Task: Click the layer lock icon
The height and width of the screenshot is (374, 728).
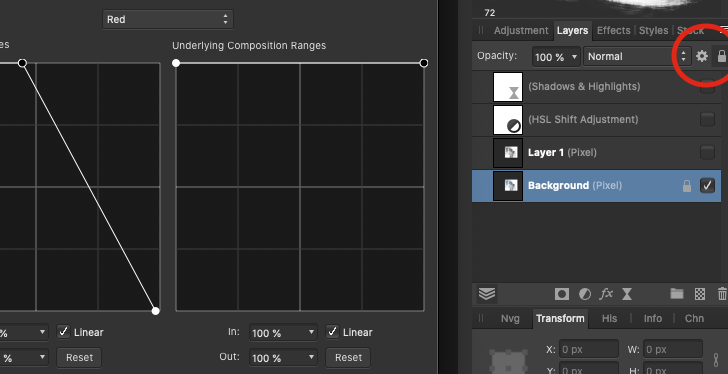Action: click(x=721, y=57)
